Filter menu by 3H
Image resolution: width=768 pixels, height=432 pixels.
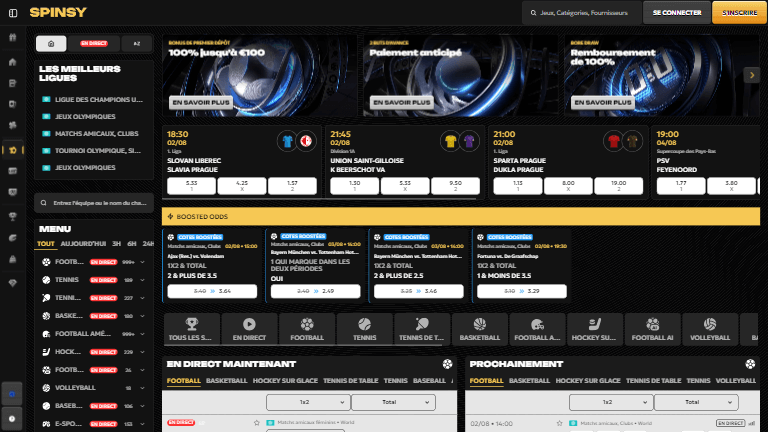tap(116, 244)
